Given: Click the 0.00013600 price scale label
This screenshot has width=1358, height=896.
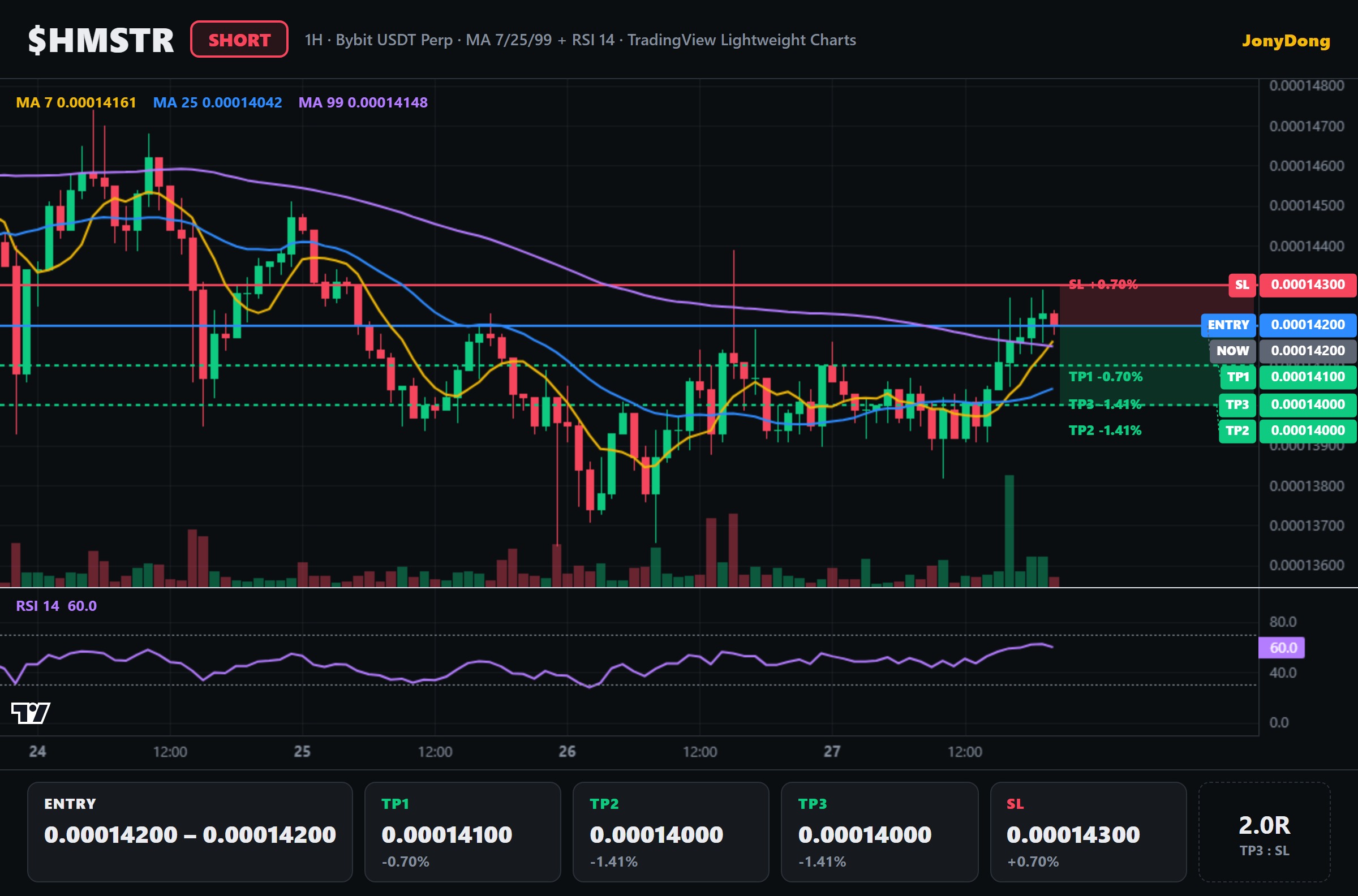Looking at the screenshot, I should (x=1307, y=565).
